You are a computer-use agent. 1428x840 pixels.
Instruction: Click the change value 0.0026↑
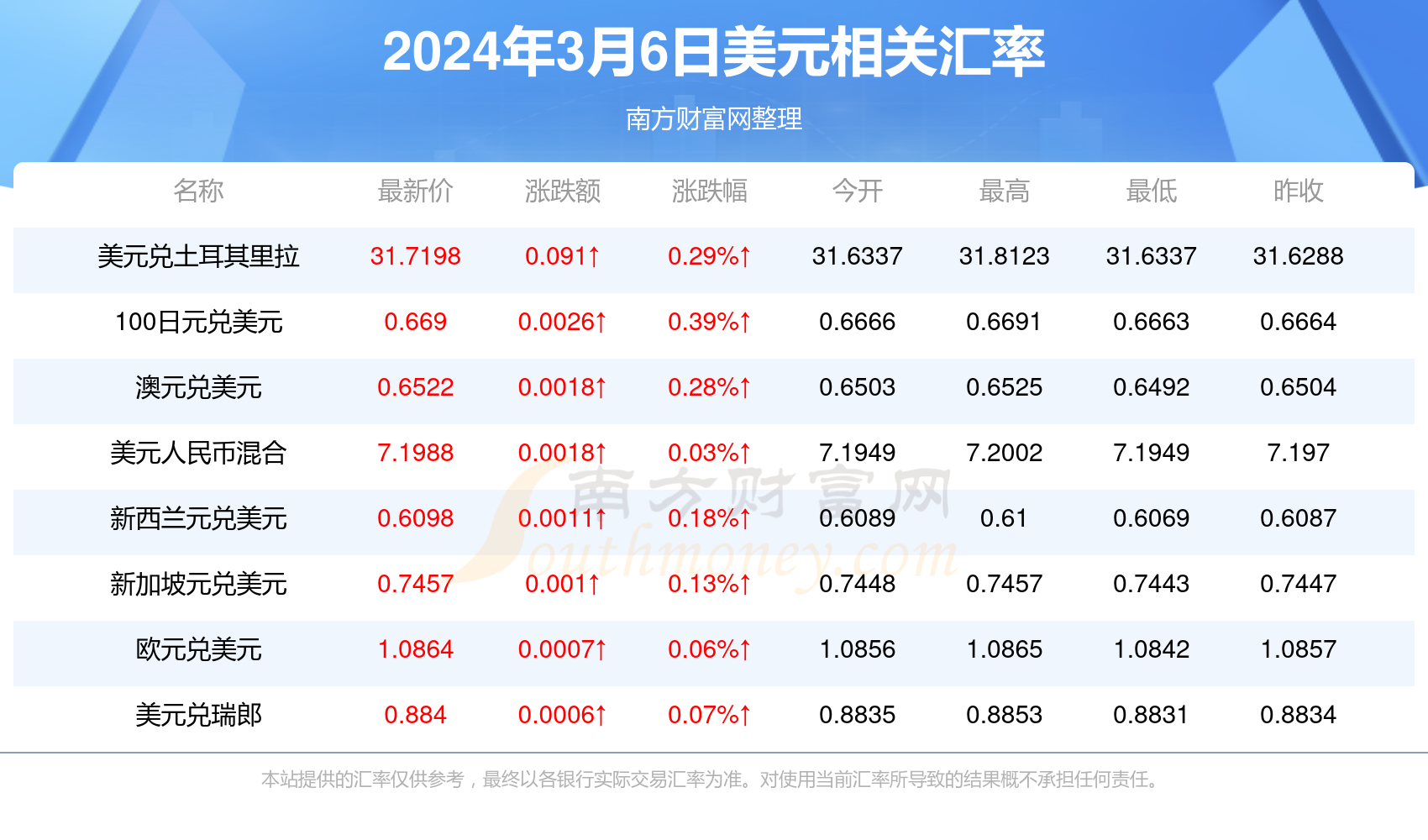[563, 322]
